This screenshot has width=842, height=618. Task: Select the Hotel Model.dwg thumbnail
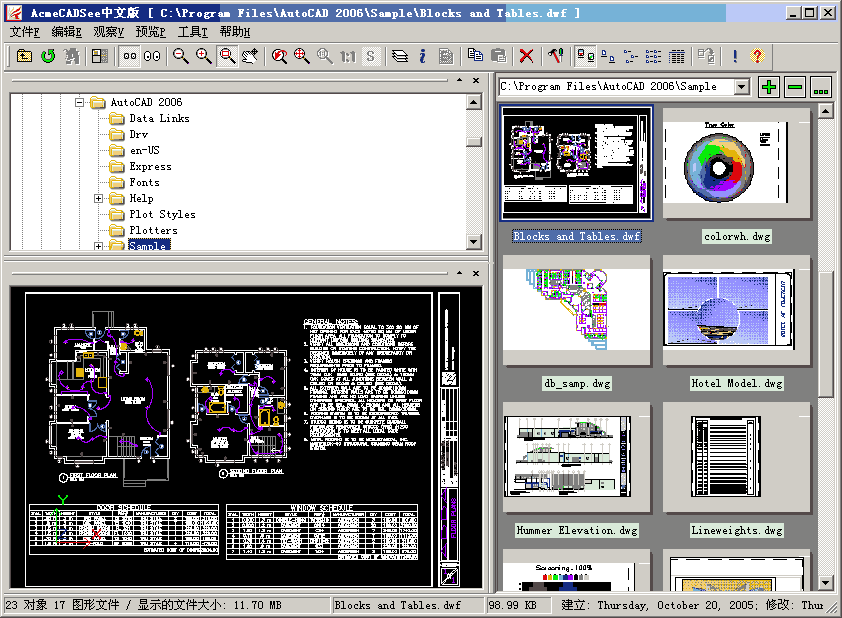[x=737, y=311]
